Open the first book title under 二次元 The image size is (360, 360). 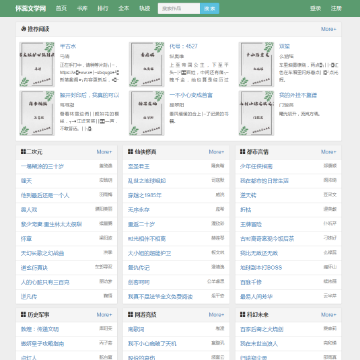[42, 166]
